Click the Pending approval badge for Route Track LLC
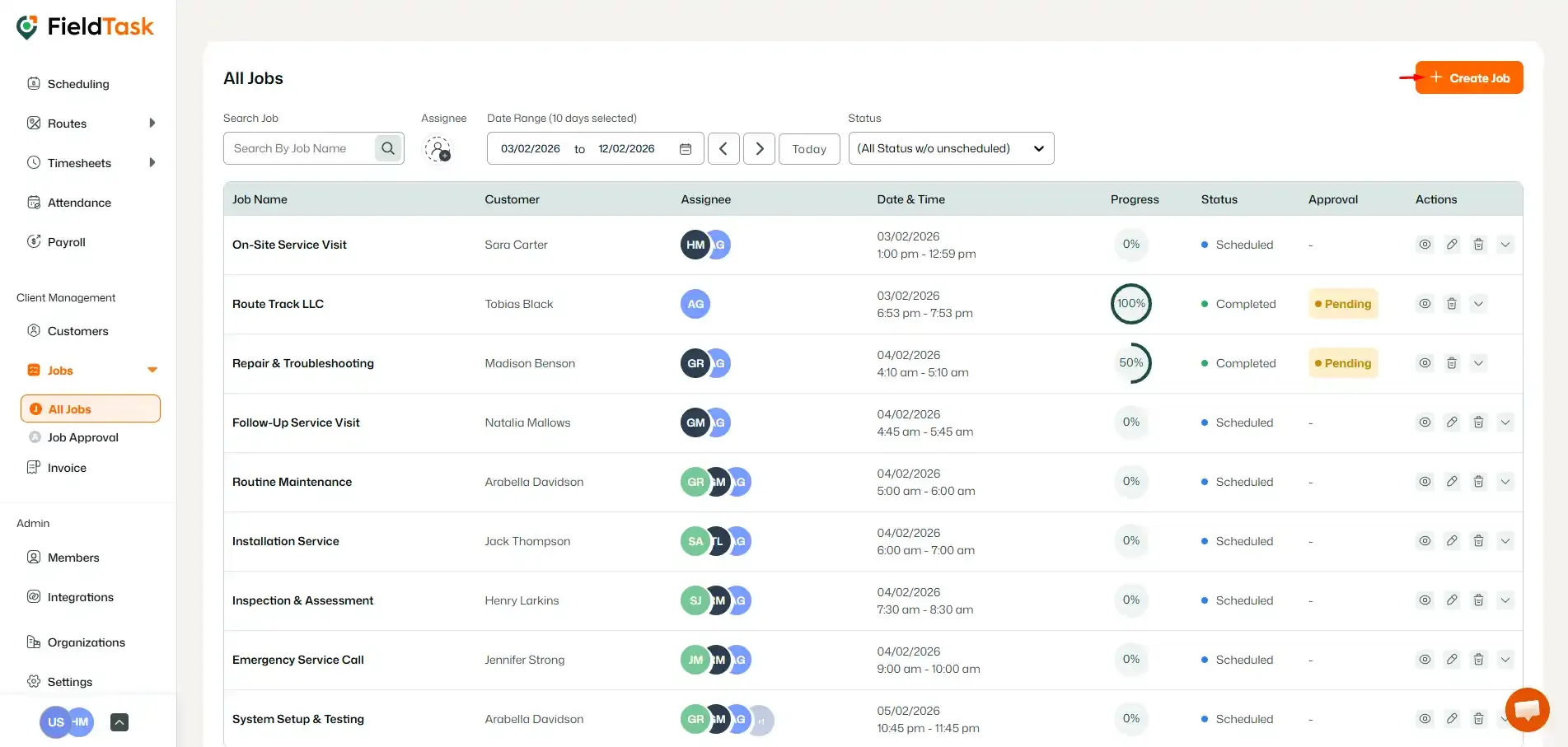 1343,304
